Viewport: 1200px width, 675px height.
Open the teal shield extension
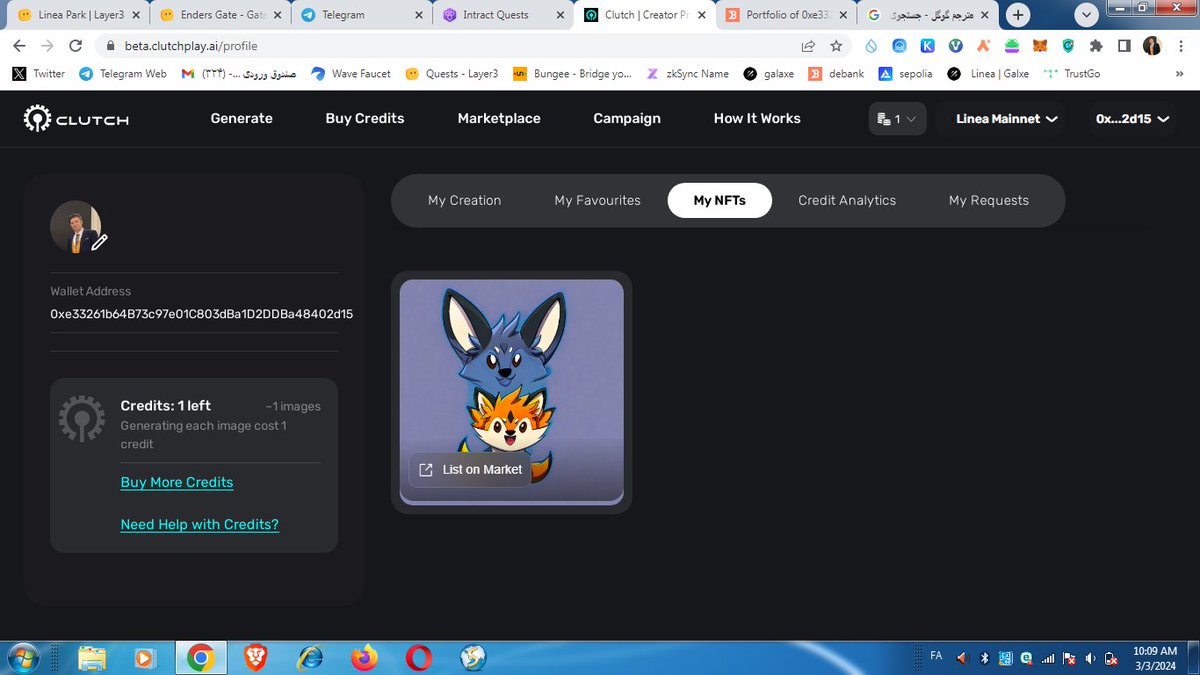click(1069, 46)
